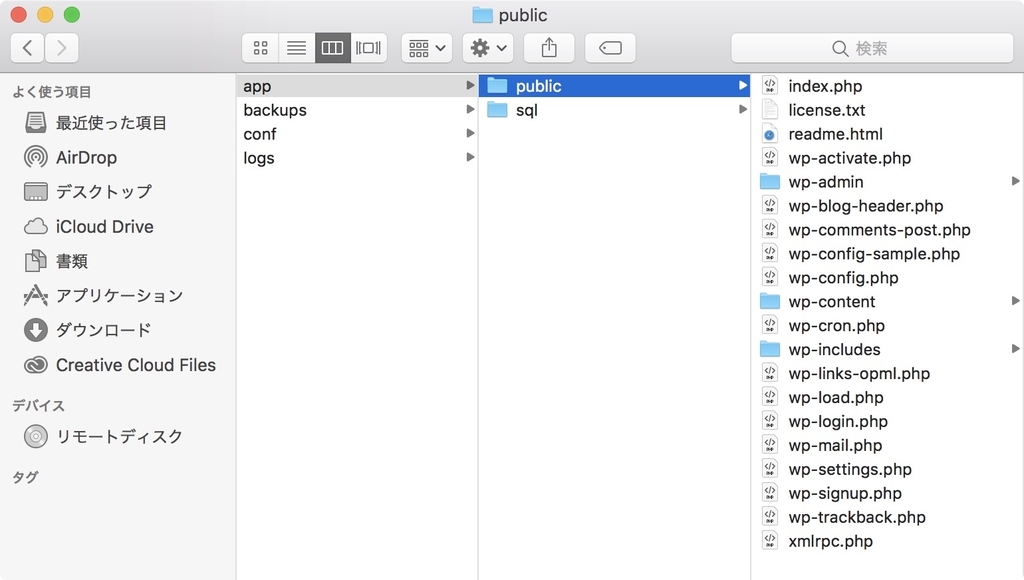Switch to icon view
Image resolution: width=1024 pixels, height=580 pixels.
click(261, 48)
